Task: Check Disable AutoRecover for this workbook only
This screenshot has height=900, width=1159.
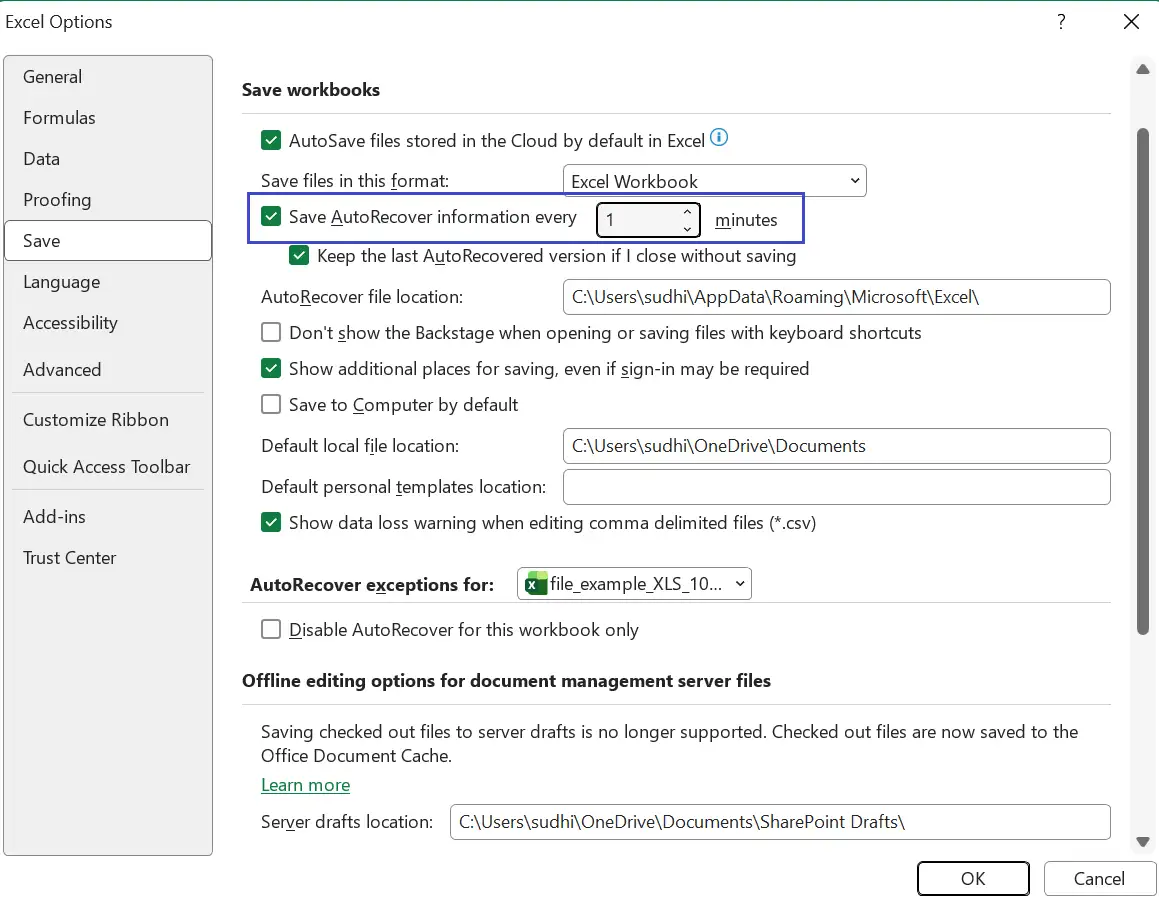Action: (x=270, y=629)
